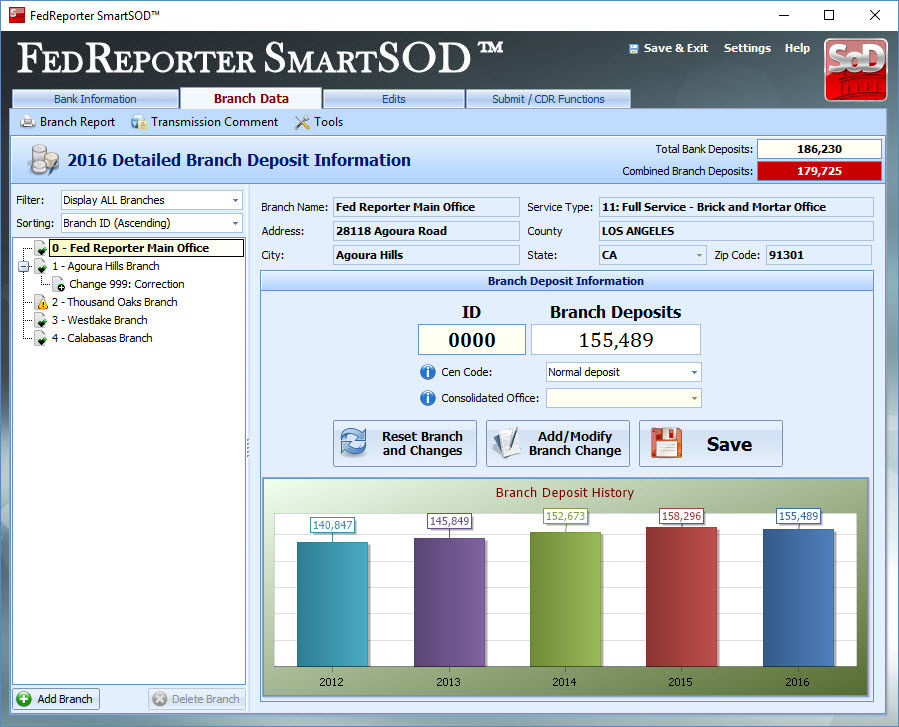The height and width of the screenshot is (727, 899).
Task: Open the Settings menu
Action: [747, 48]
